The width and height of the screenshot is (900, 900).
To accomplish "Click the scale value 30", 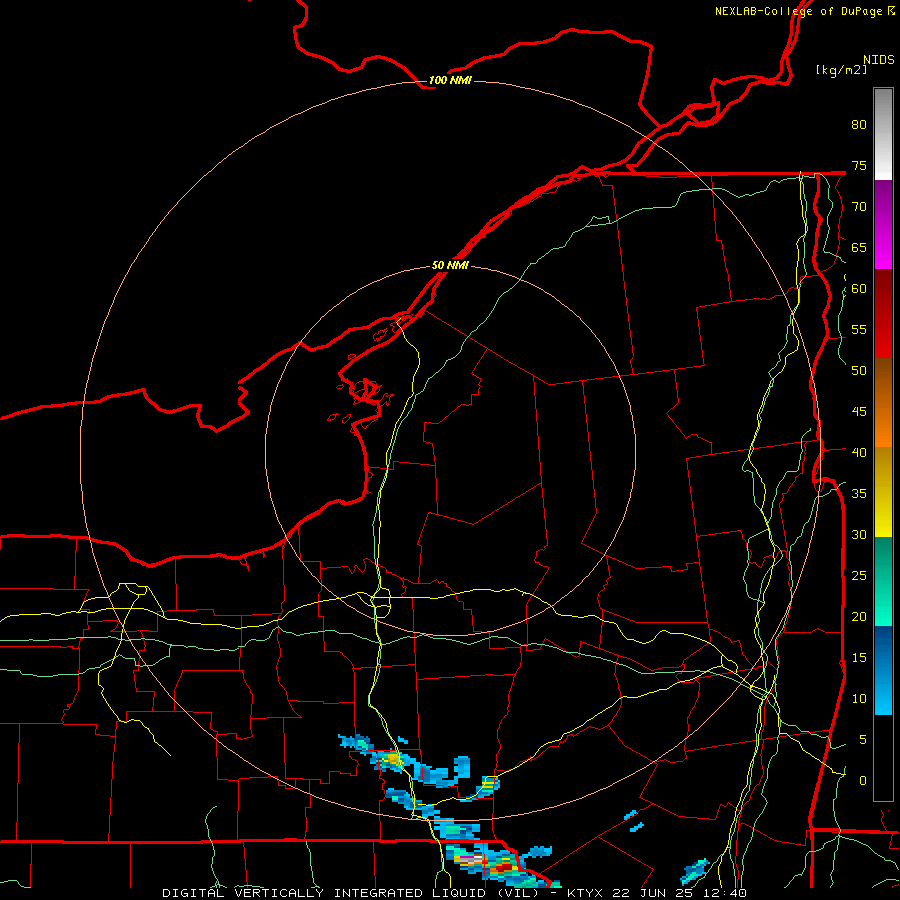I will tap(859, 535).
